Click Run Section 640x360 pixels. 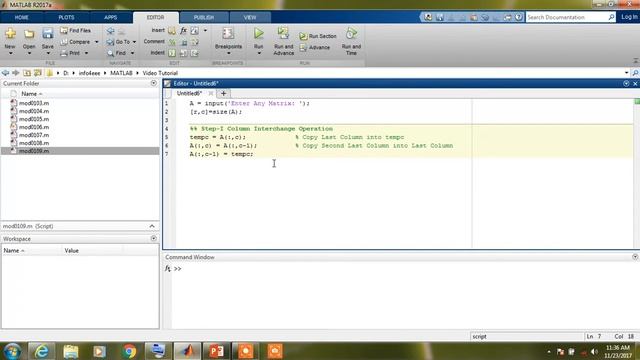pos(318,36)
